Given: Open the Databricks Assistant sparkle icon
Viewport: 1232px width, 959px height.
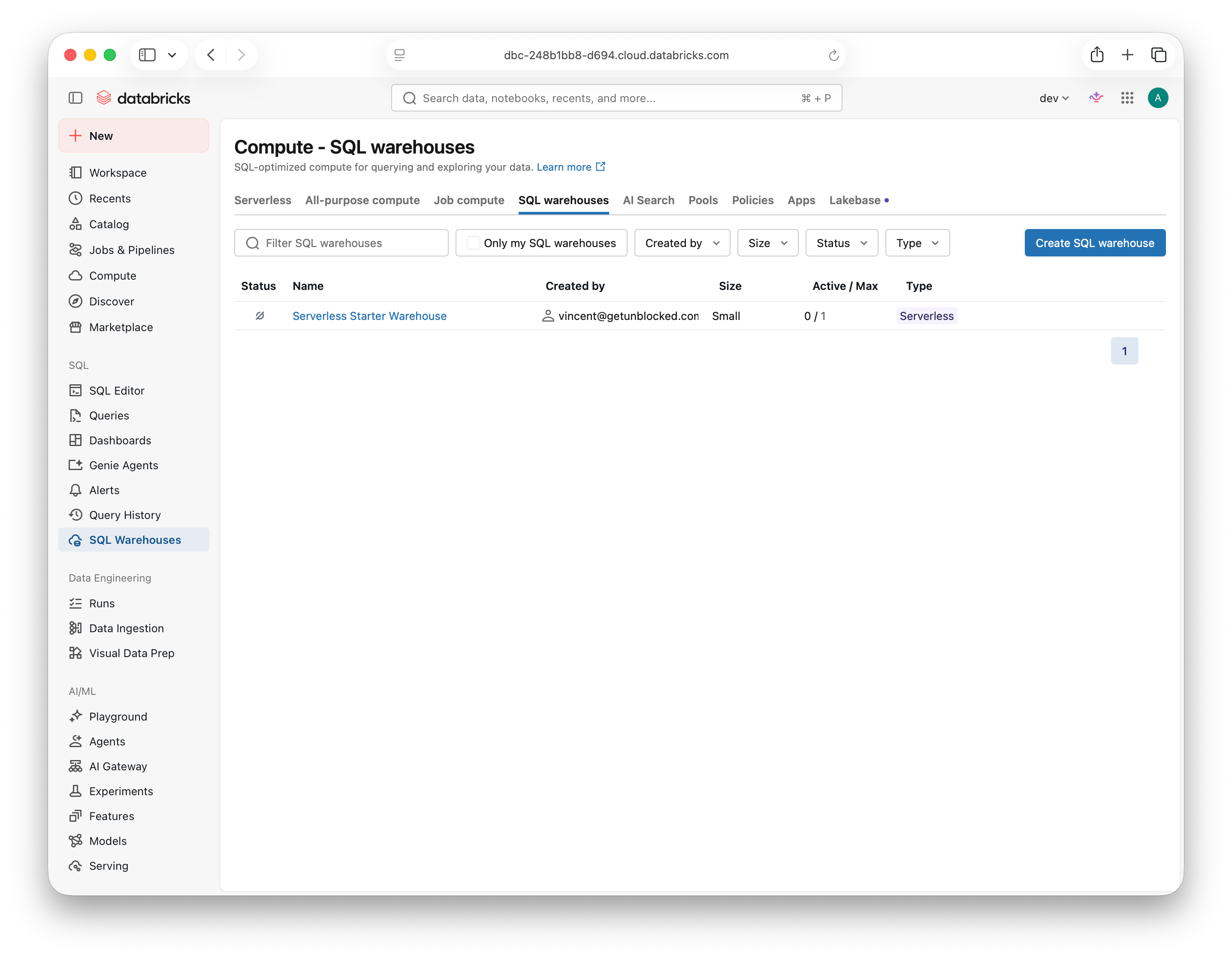Looking at the screenshot, I should (x=1096, y=98).
